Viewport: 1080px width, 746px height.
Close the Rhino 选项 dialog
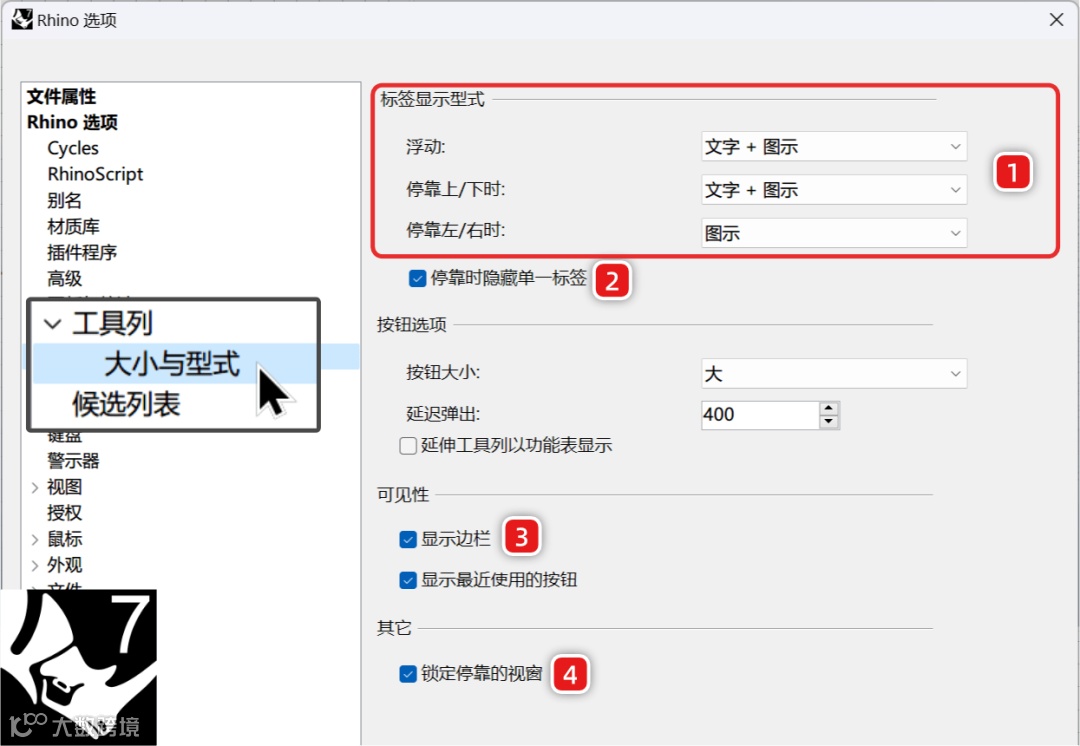(1057, 19)
